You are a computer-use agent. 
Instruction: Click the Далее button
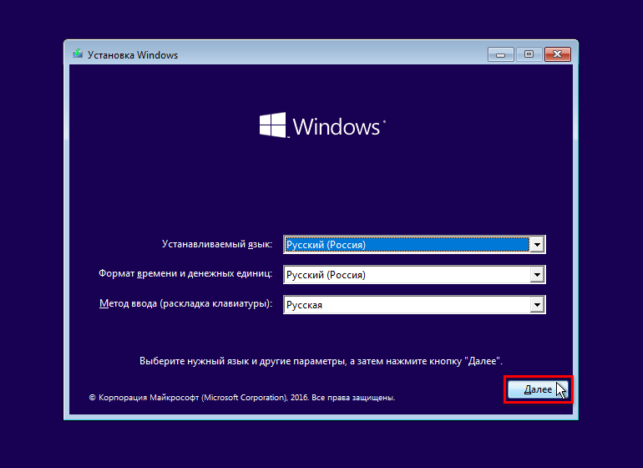click(x=538, y=389)
